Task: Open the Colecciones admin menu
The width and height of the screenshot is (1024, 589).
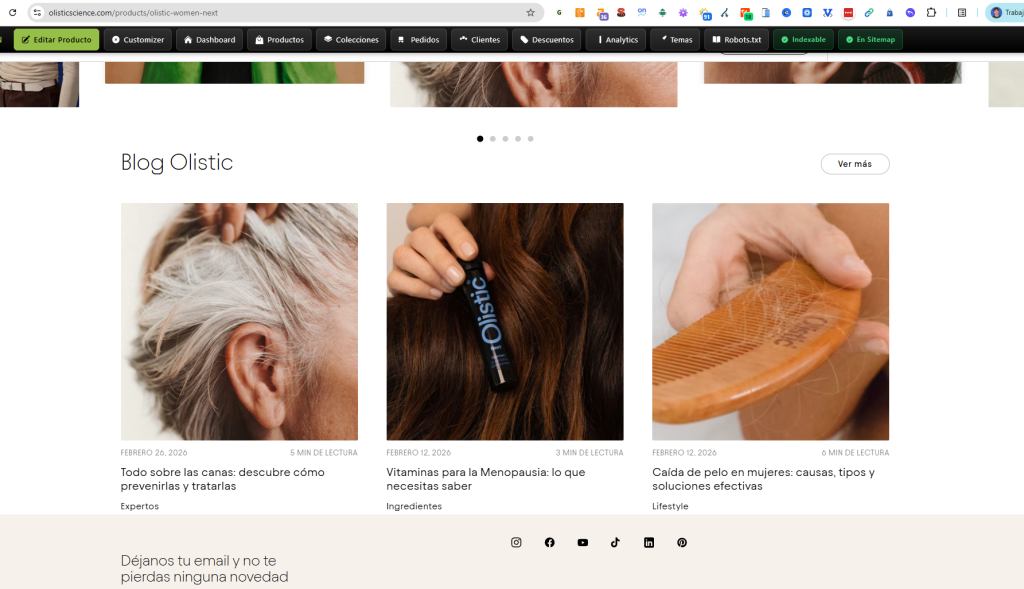Action: coord(351,40)
